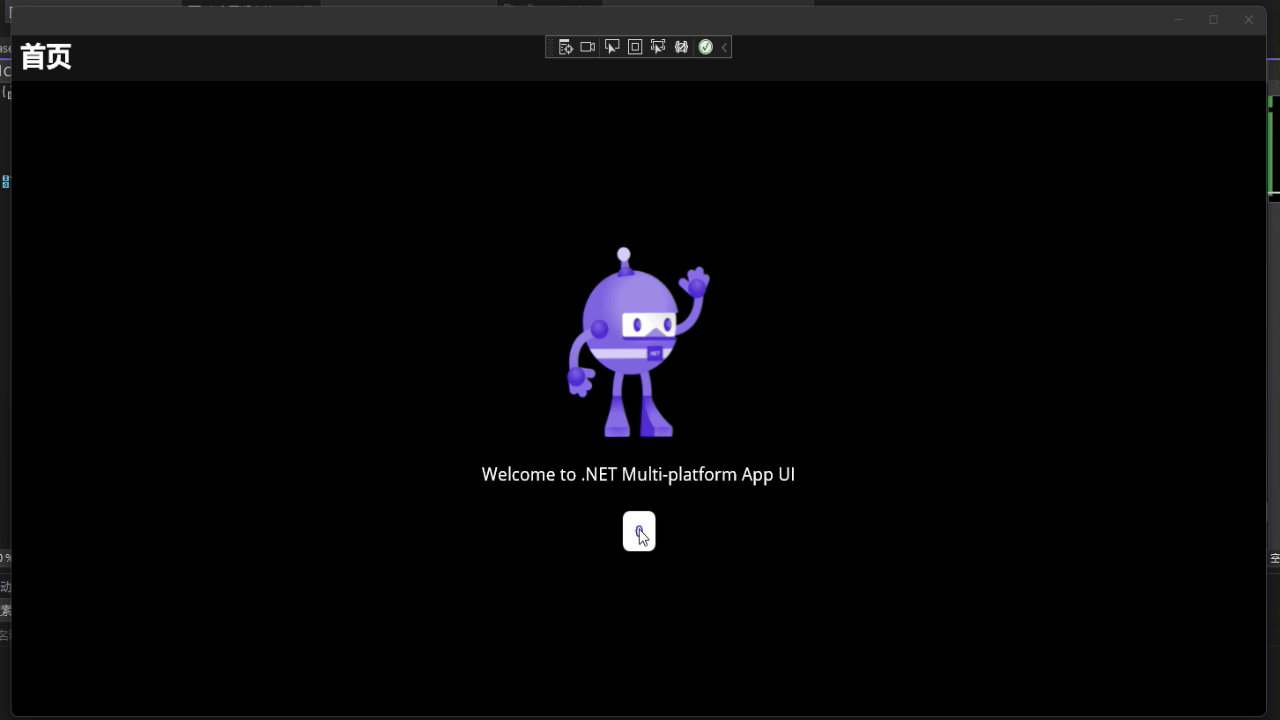The width and height of the screenshot is (1280, 720).
Task: Click the video camera icon in debug toolbar
Action: pyautogui.click(x=588, y=47)
